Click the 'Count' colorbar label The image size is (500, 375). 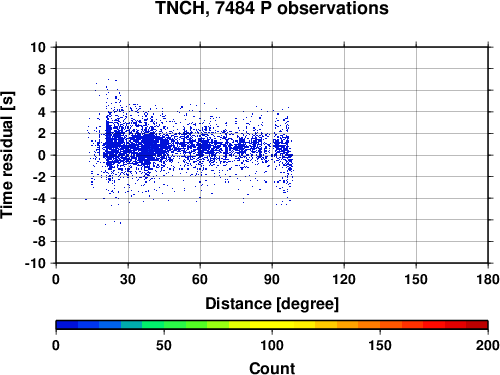(x=272, y=368)
